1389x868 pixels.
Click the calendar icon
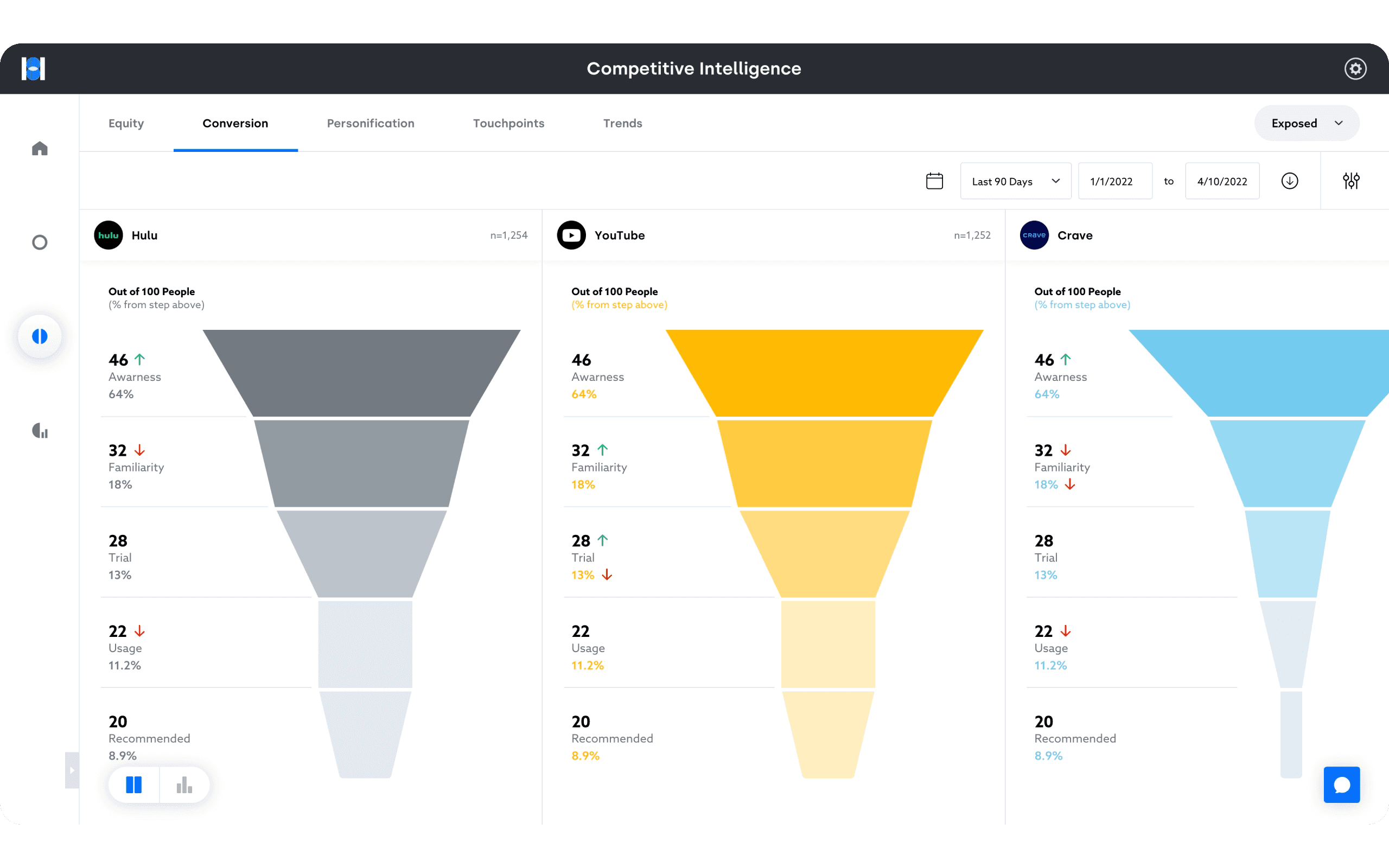tap(934, 181)
